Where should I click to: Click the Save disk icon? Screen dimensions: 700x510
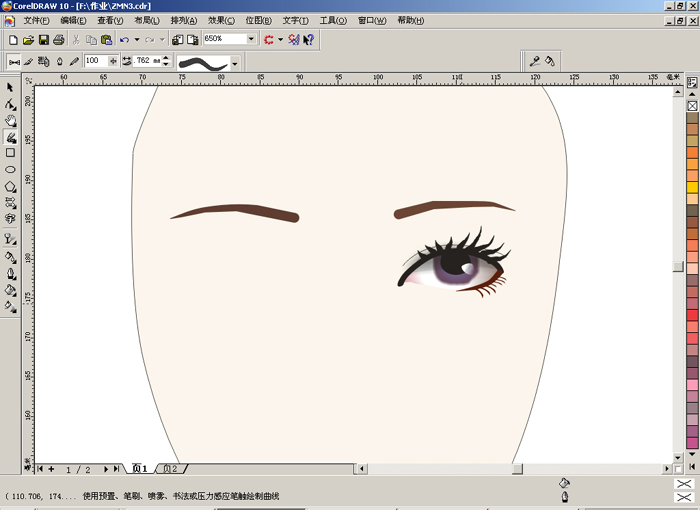pyautogui.click(x=43, y=40)
